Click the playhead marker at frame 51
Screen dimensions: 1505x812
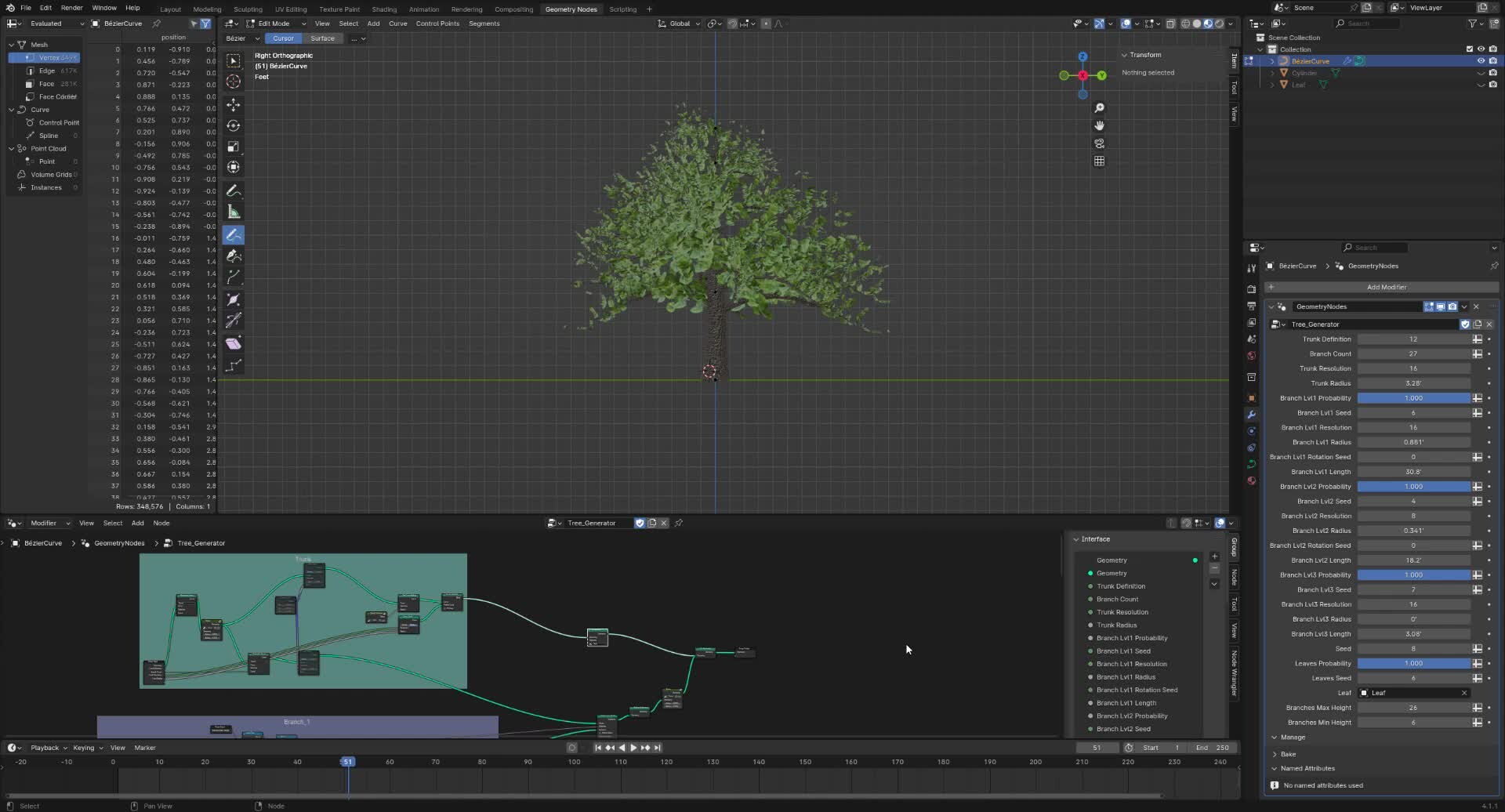pos(348,761)
